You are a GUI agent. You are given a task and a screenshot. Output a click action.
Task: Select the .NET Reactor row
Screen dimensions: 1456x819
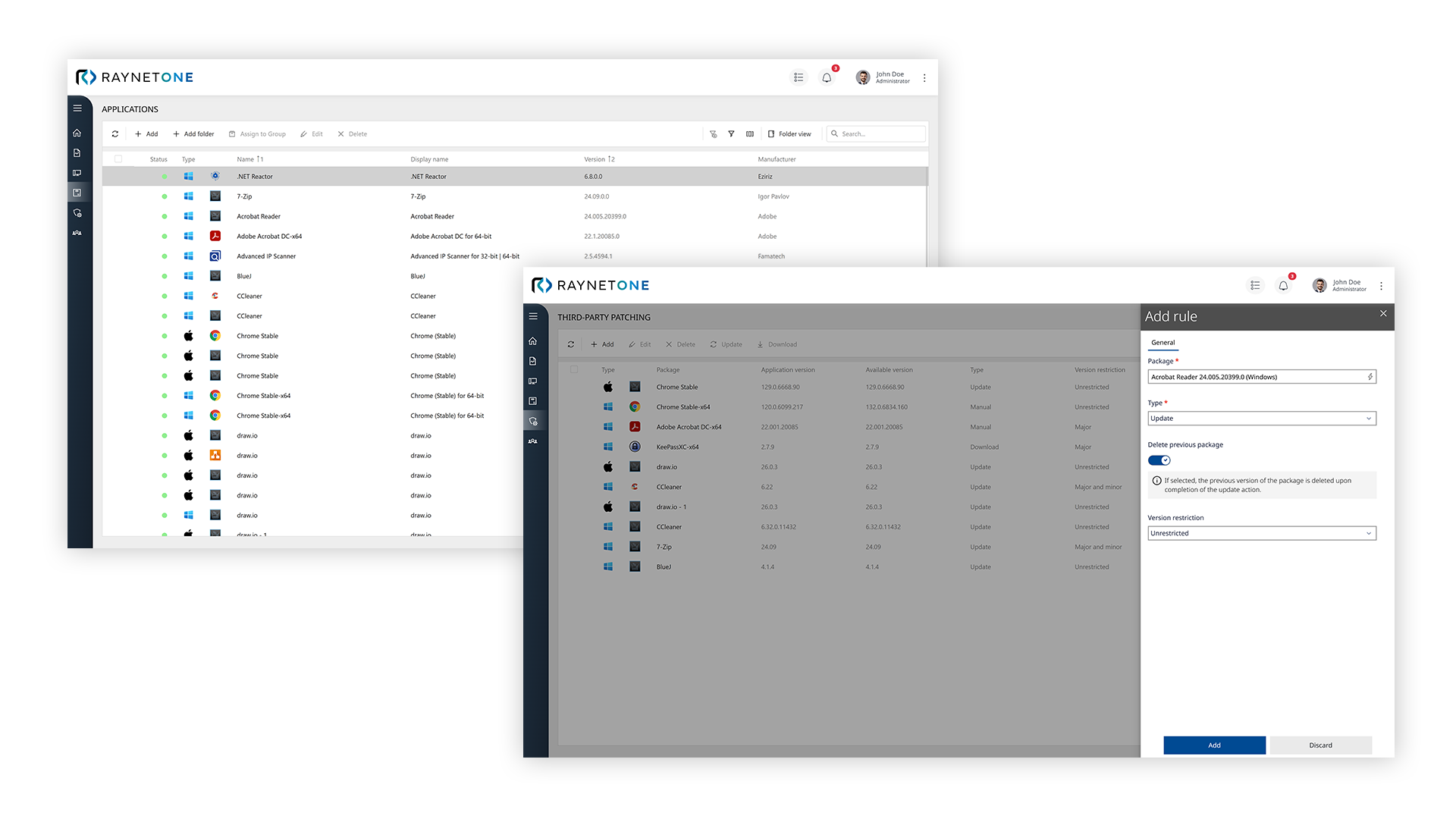514,177
